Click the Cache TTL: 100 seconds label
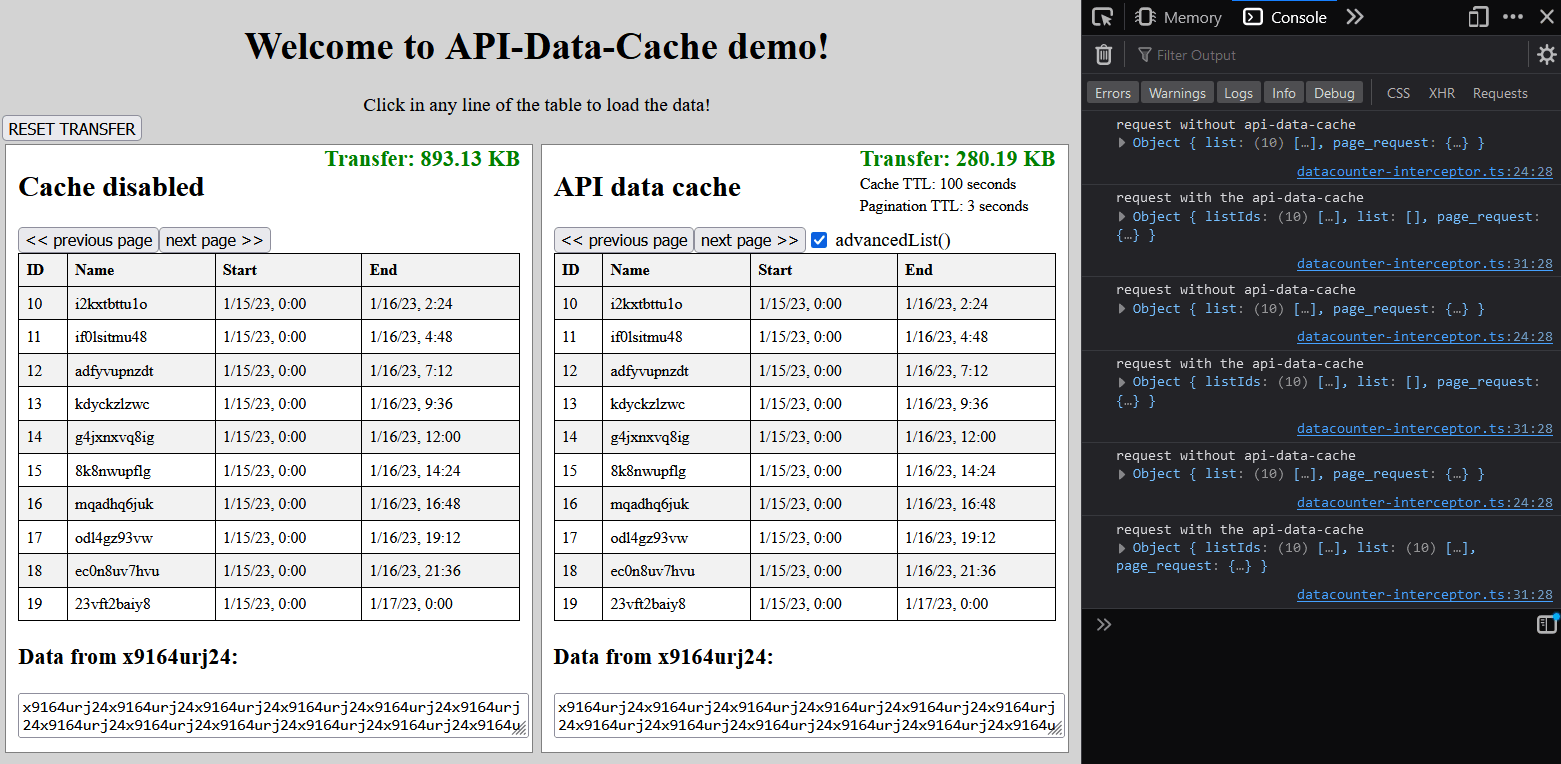The width and height of the screenshot is (1561, 764). click(938, 184)
